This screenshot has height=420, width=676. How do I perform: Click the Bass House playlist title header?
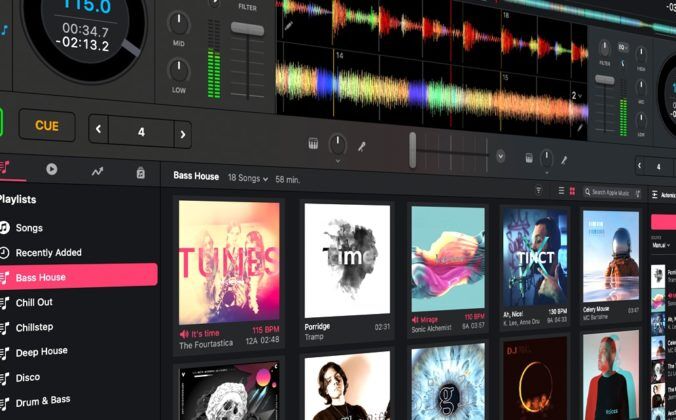(x=196, y=176)
